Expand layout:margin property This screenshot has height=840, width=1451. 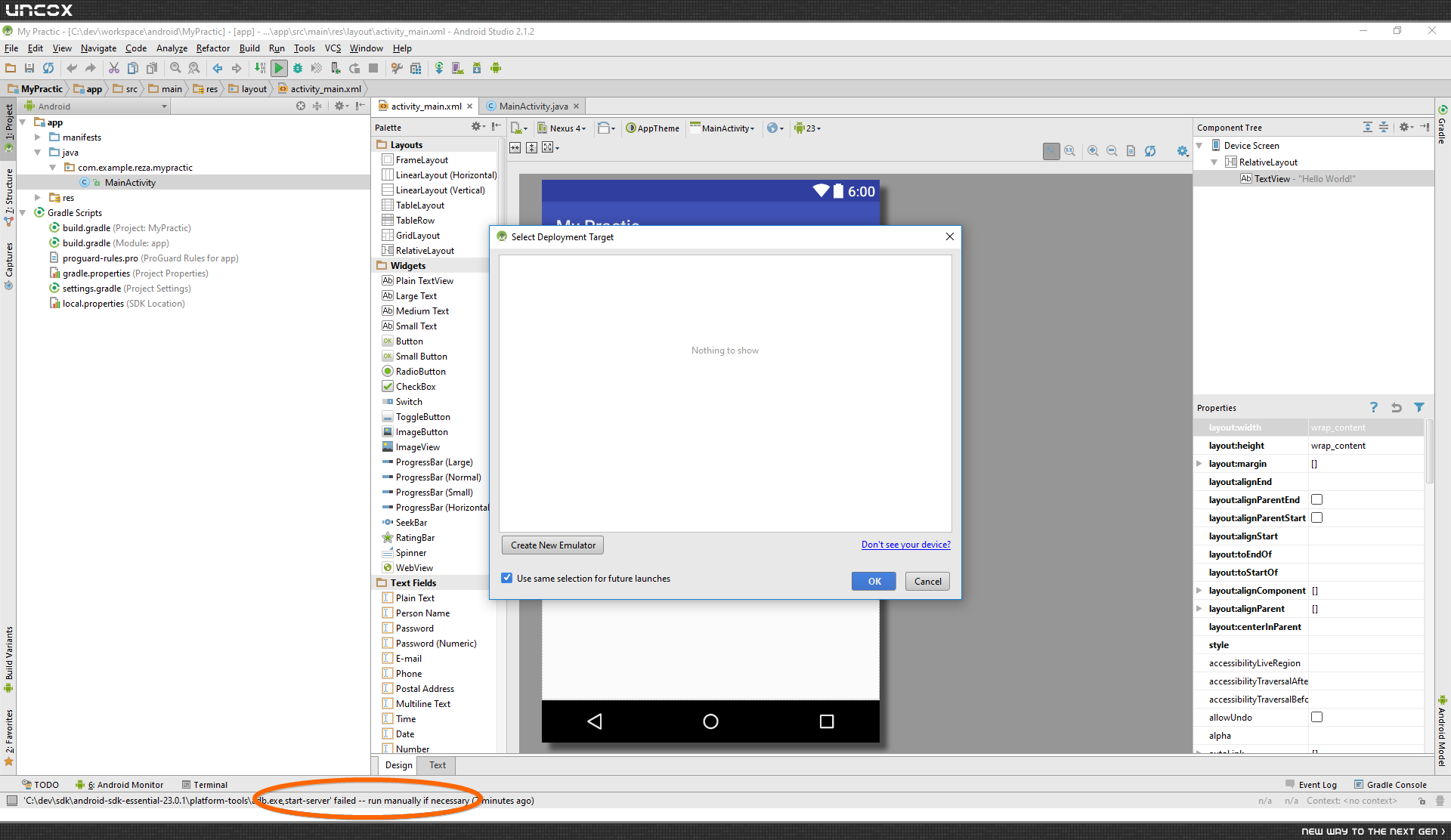(1199, 464)
